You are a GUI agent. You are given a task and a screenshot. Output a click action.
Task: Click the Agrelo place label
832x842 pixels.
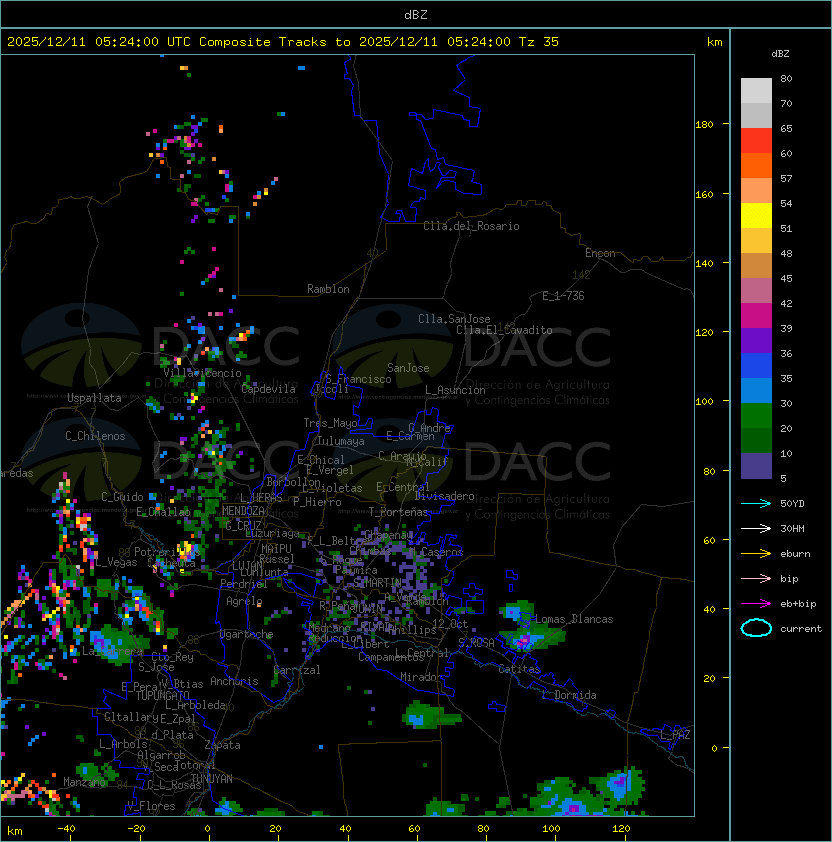(244, 601)
